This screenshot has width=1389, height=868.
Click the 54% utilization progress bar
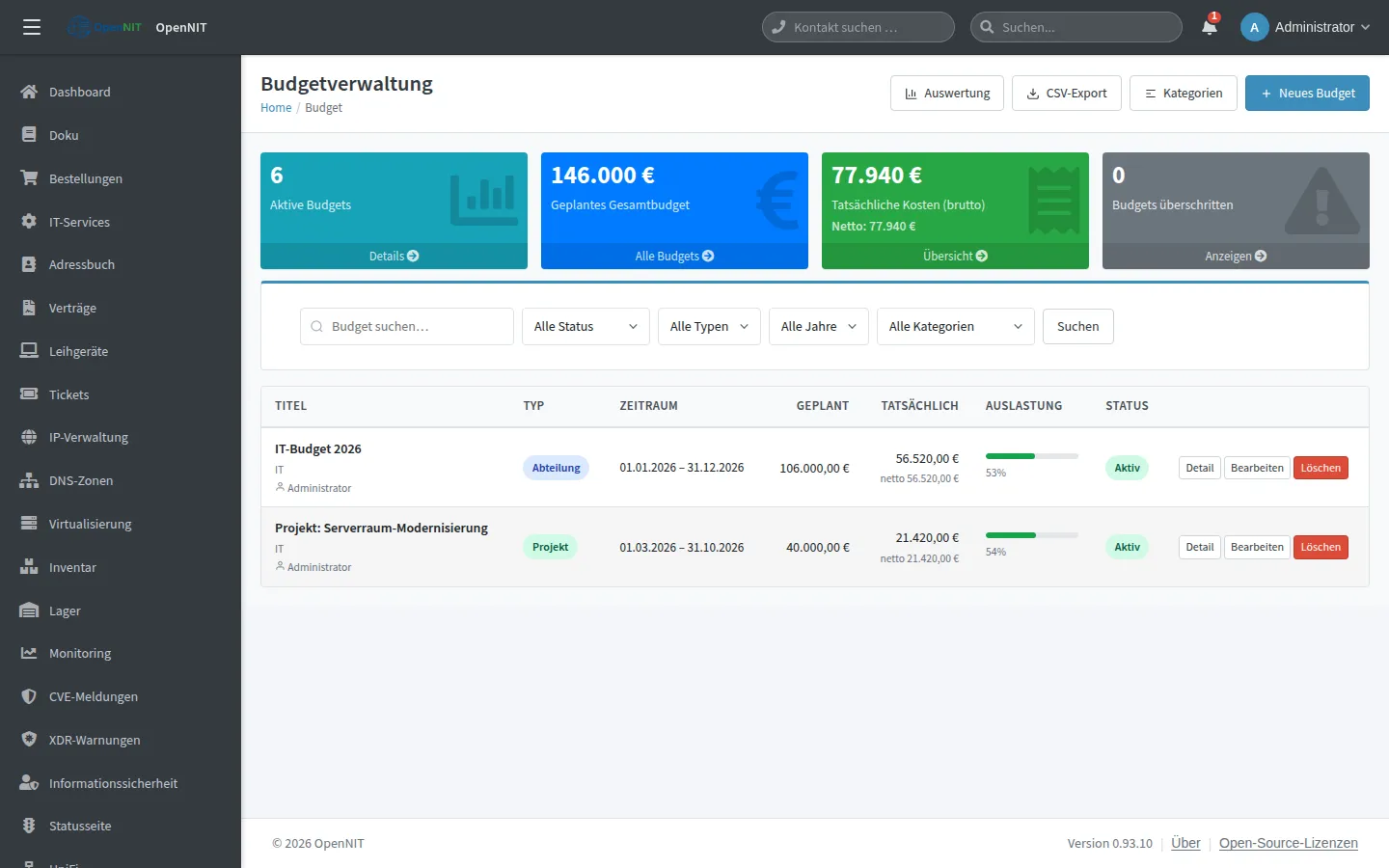pos(1031,535)
